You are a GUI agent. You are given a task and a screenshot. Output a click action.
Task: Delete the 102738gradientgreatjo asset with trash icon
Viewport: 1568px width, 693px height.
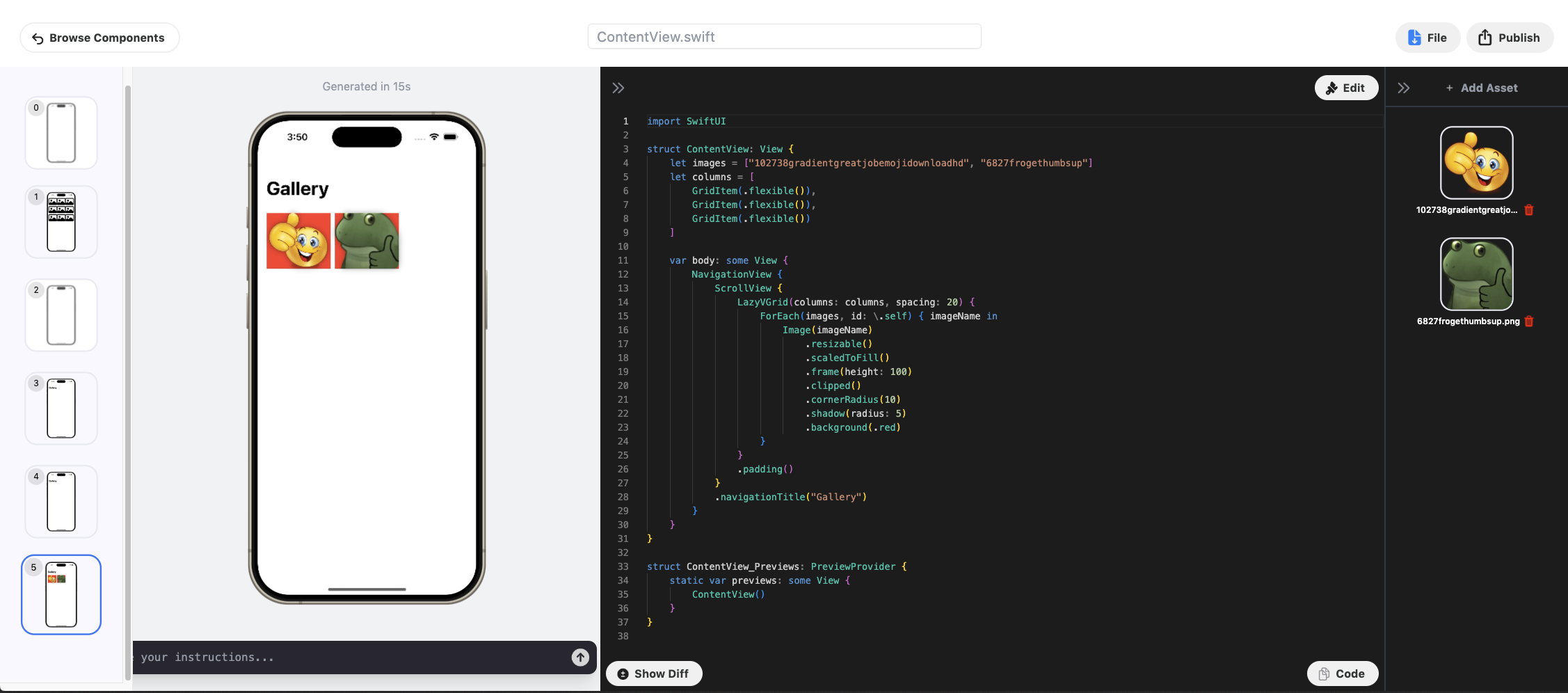(x=1529, y=210)
